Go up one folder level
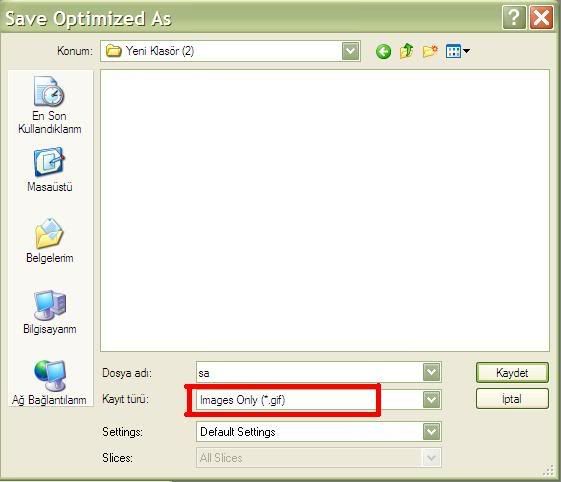Screen dimensions: 561x482 407,51
